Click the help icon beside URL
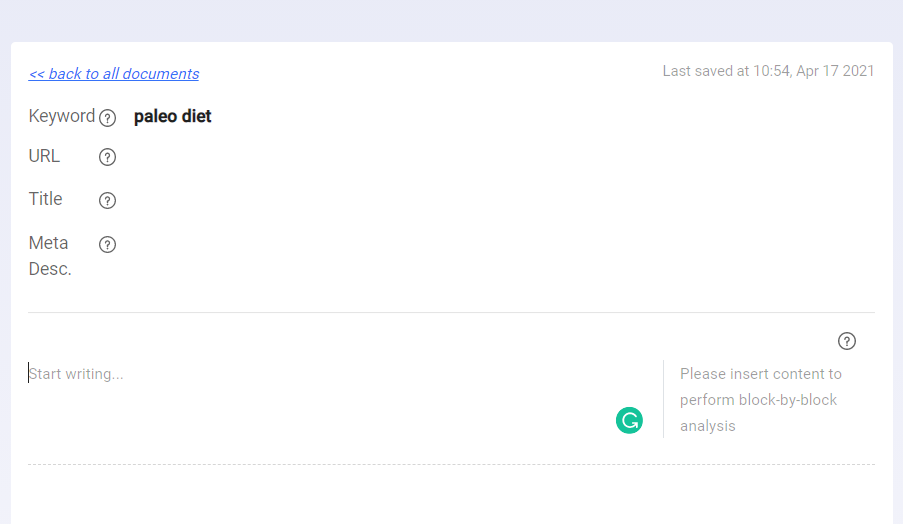 click(x=107, y=157)
